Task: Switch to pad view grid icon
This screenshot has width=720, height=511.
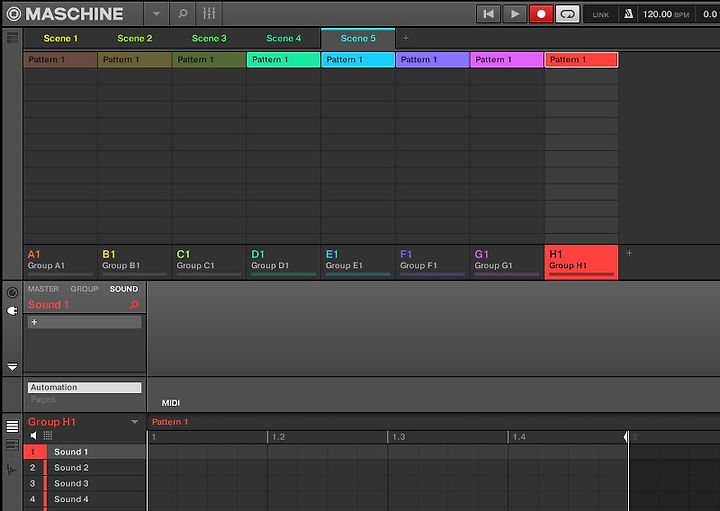Action: pyautogui.click(x=48, y=435)
